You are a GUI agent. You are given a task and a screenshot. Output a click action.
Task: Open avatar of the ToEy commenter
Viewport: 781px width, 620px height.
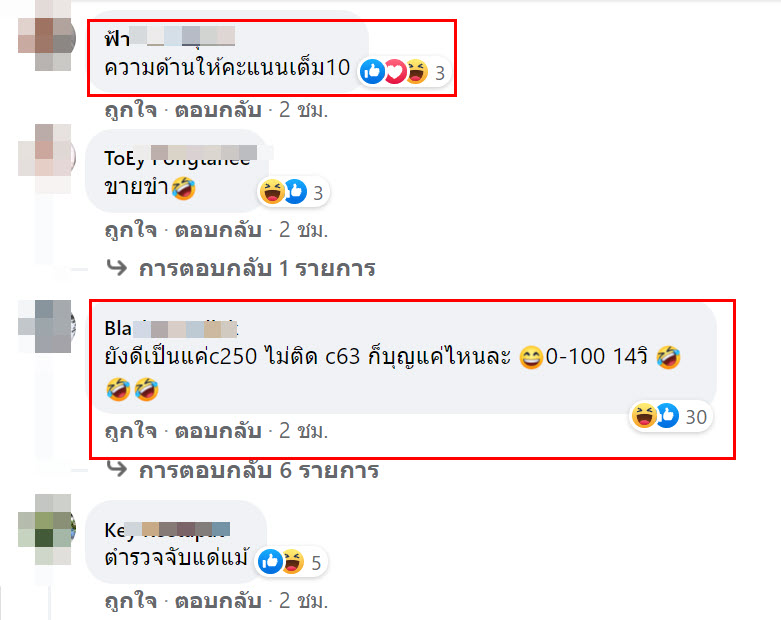tap(47, 158)
